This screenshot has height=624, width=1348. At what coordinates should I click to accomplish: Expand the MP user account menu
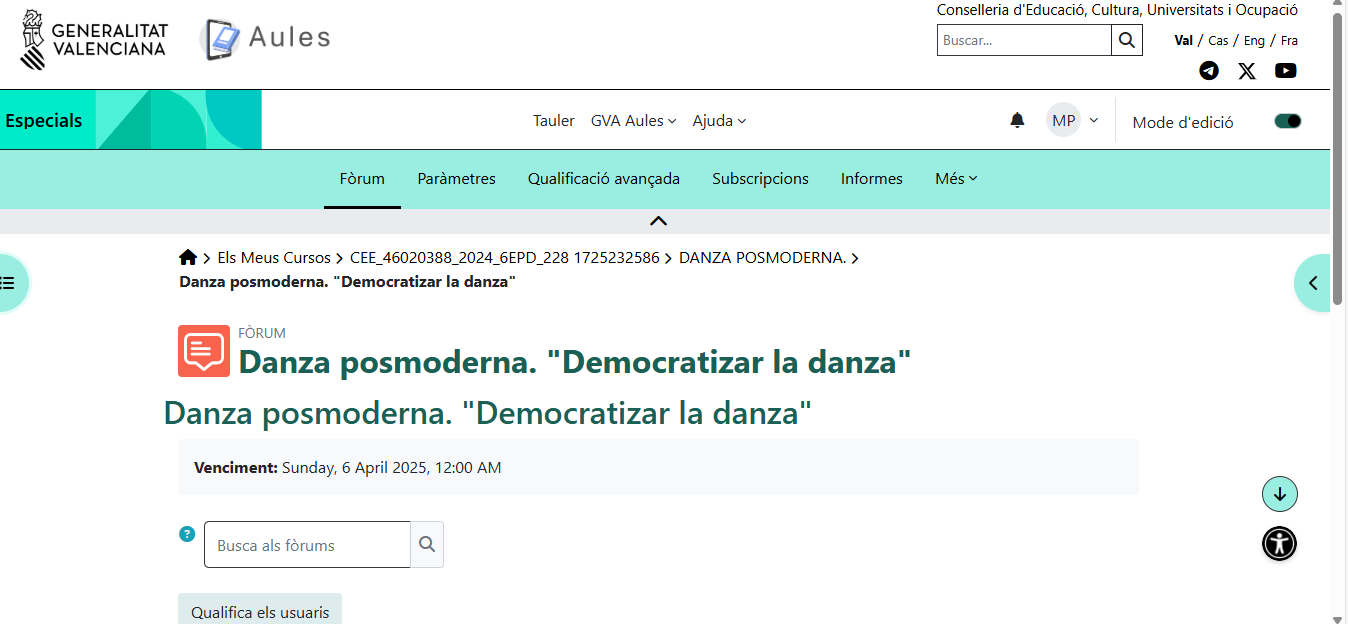click(x=1072, y=120)
